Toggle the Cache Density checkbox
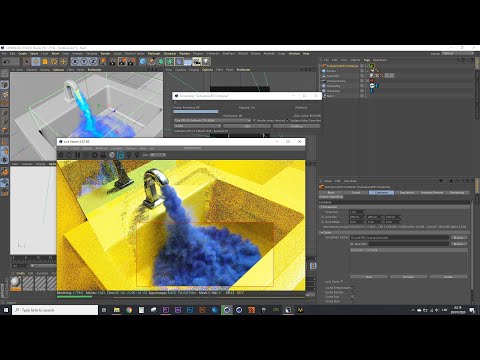Image resolution: width=480 pixels, height=360 pixels. (352, 292)
